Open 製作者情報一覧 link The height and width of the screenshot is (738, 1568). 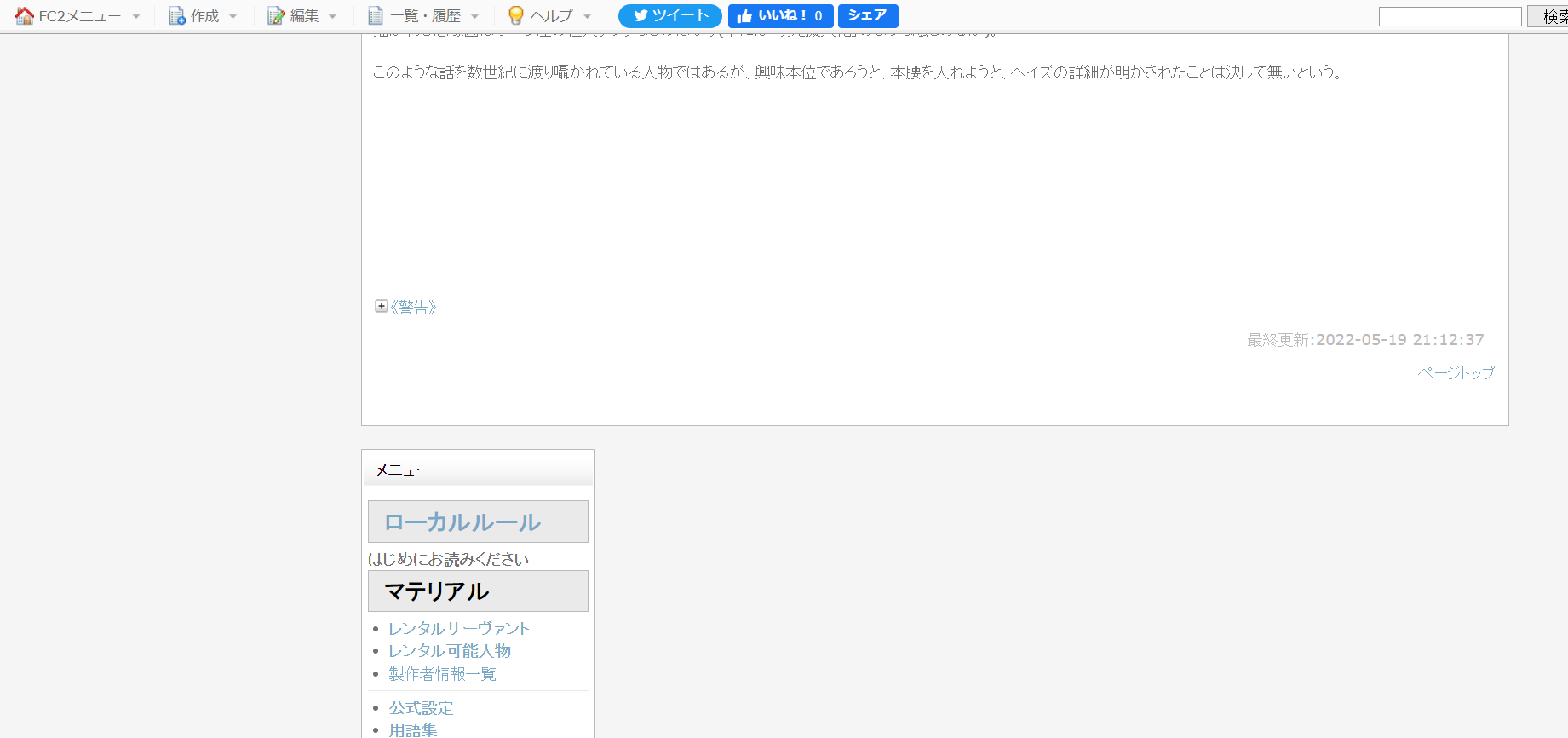442,674
